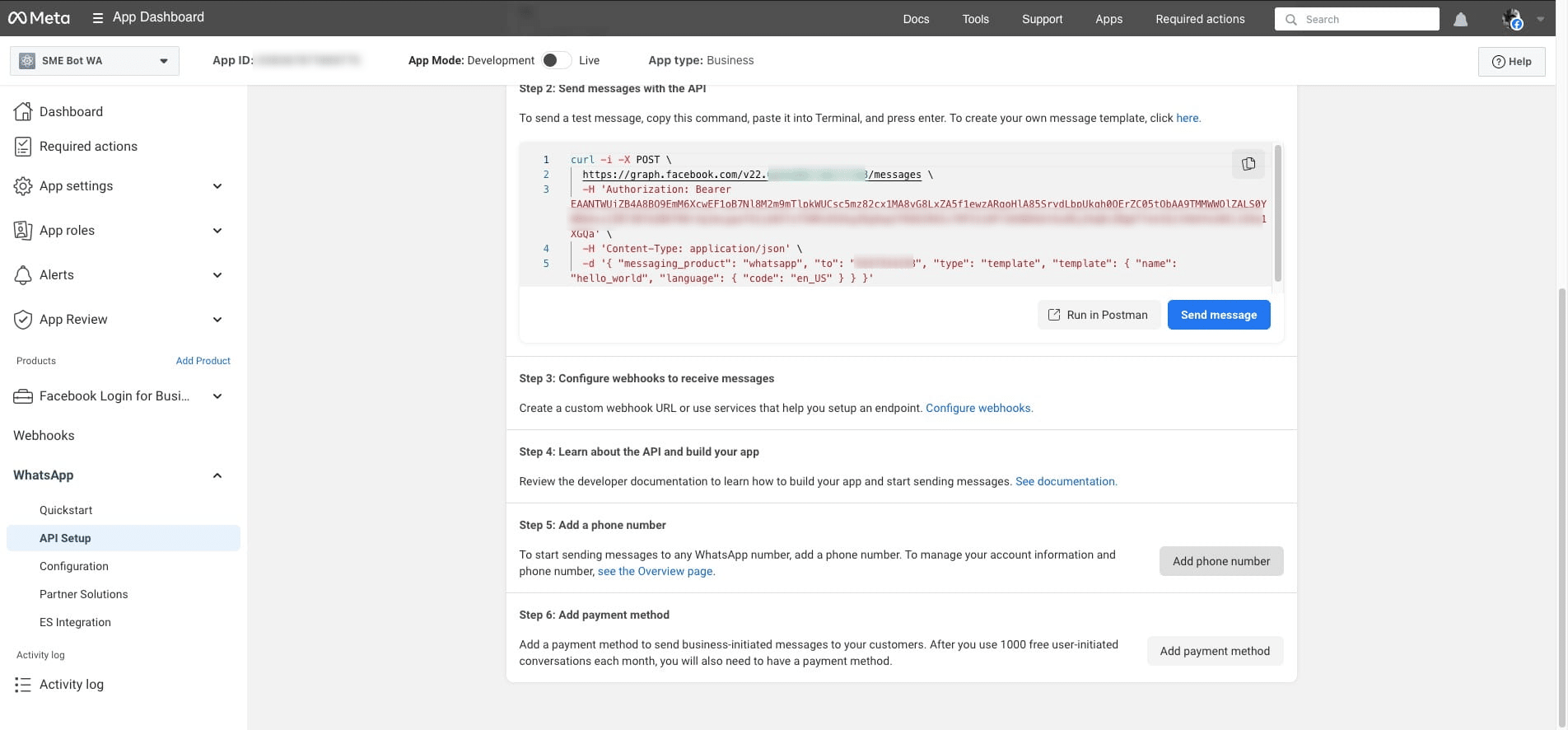Click the Meta logo
1568x730 pixels.
(x=39, y=18)
